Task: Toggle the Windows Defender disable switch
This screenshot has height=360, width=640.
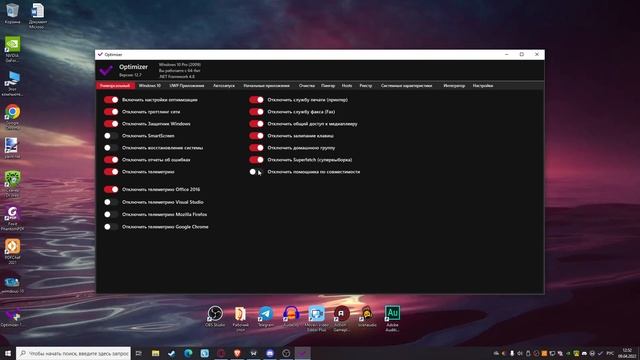Action: coord(111,124)
